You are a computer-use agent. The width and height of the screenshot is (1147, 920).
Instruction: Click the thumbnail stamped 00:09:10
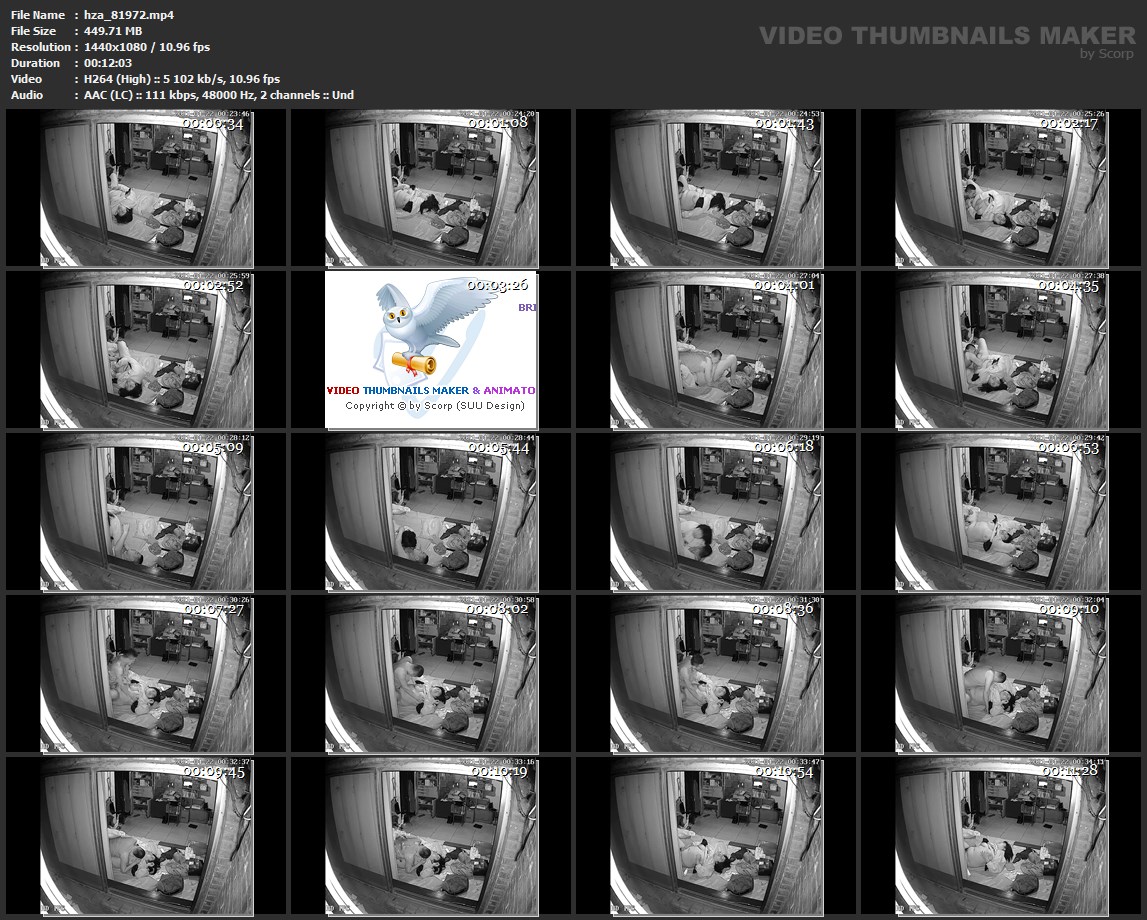1000,674
